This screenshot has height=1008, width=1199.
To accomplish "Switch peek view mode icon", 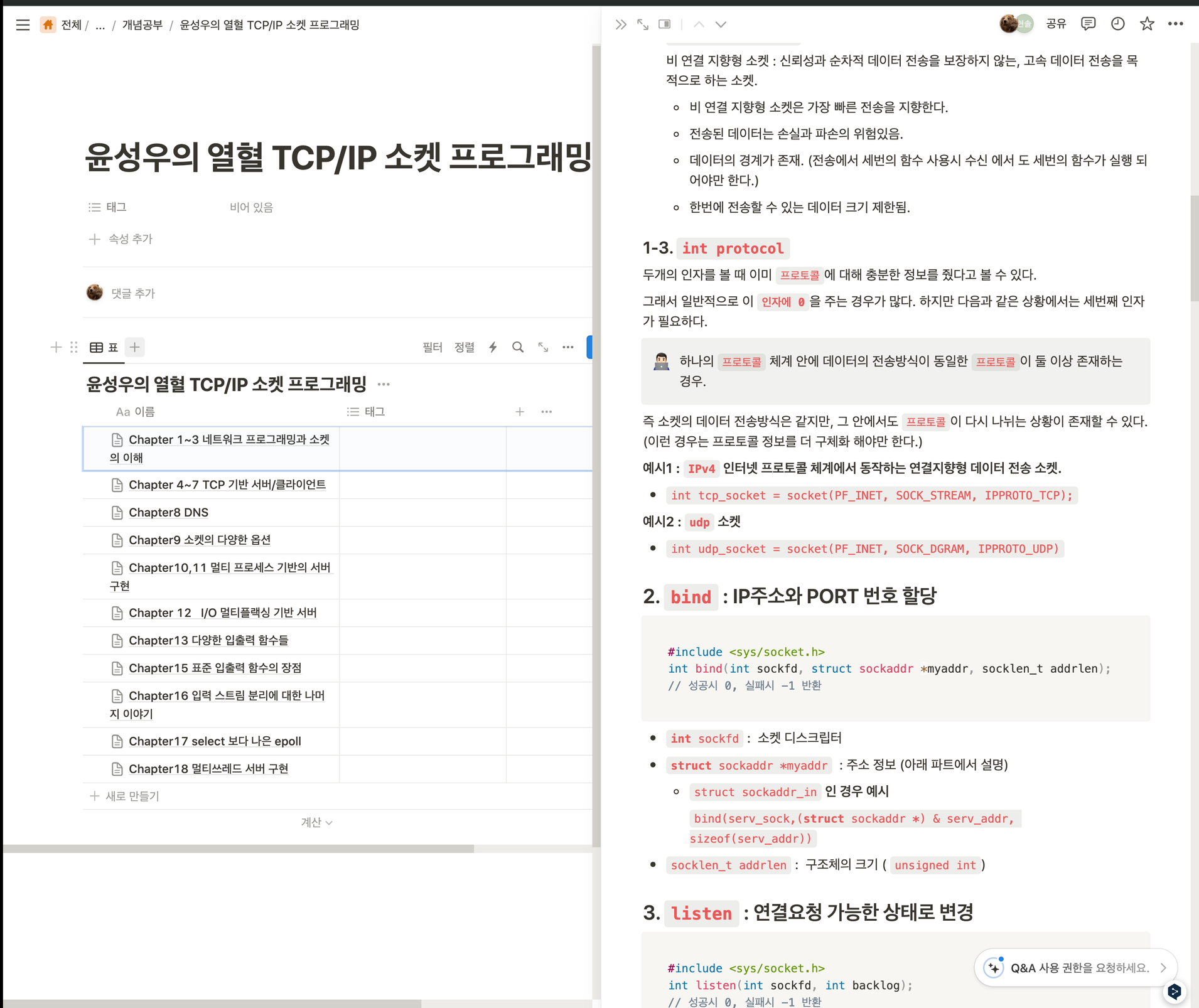I will (665, 24).
